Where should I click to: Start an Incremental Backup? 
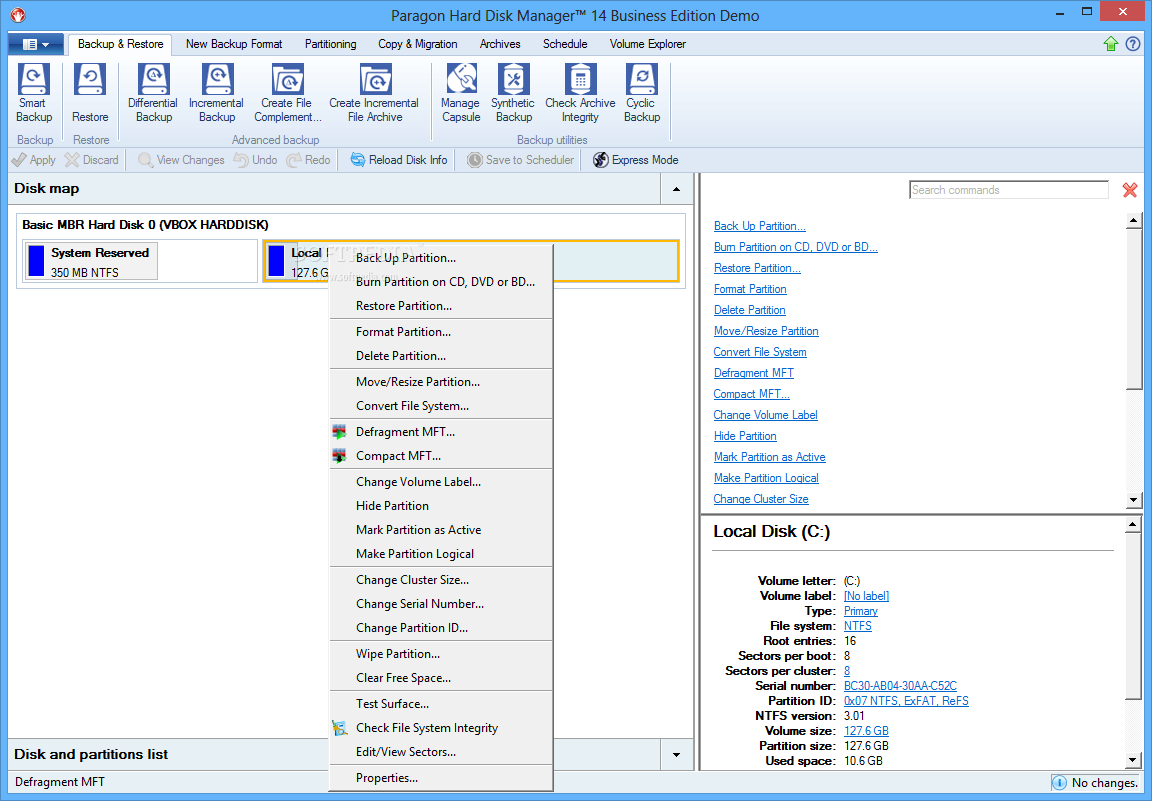pyautogui.click(x=217, y=93)
